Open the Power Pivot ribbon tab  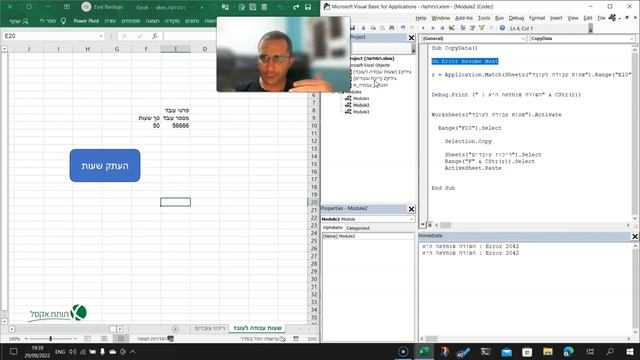point(86,21)
